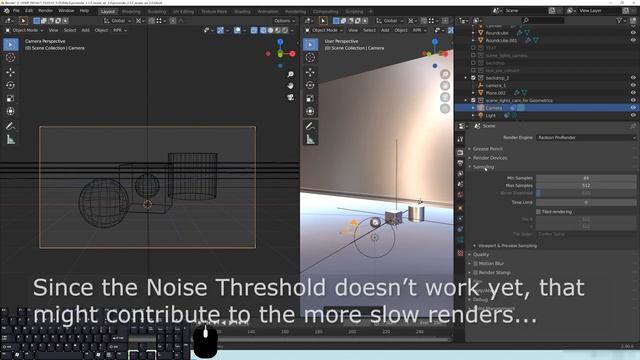Image resolution: width=640 pixels, height=360 pixels.
Task: Hide the Camera object via eye icon
Action: click(x=633, y=108)
